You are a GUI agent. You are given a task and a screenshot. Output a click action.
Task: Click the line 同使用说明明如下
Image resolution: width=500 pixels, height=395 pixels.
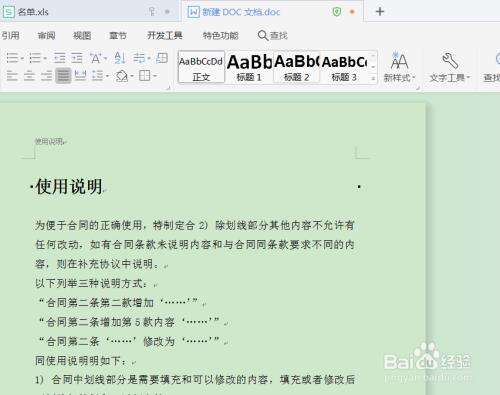tap(81, 361)
